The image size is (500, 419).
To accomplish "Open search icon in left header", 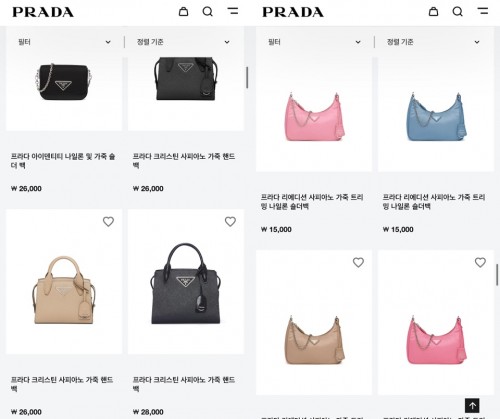I will tap(208, 12).
